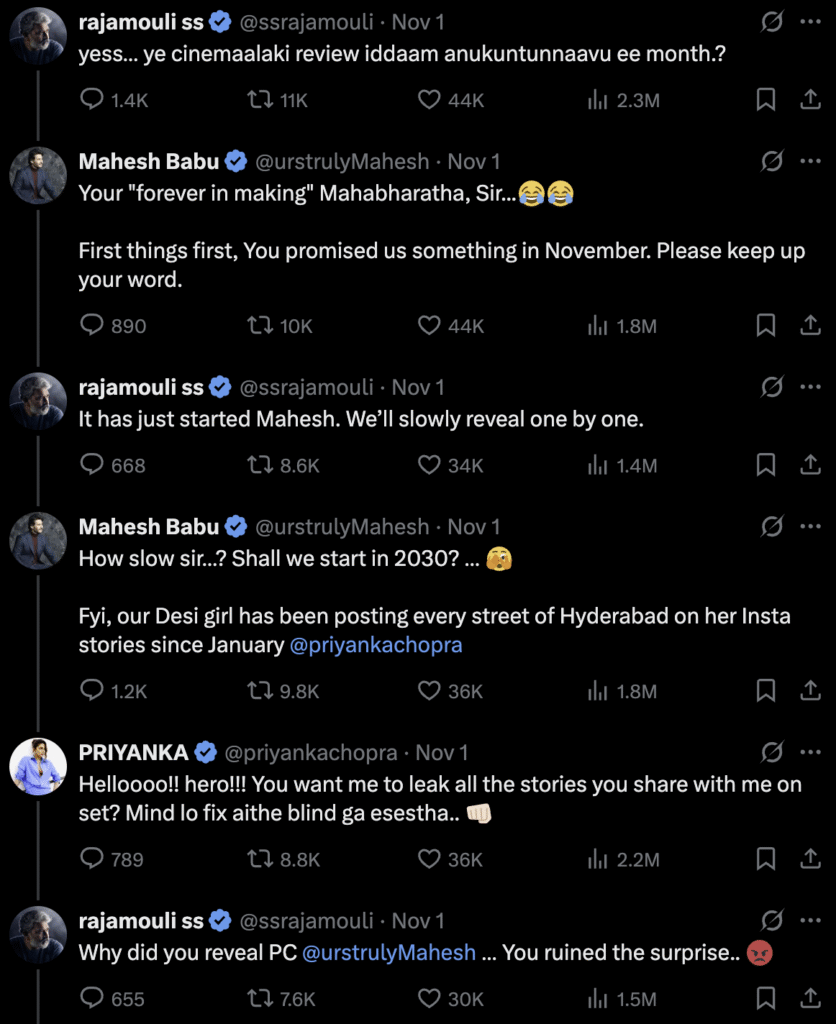Open PRIYANKA's profile picture avatar
This screenshot has height=1024, width=836.
(x=38, y=771)
